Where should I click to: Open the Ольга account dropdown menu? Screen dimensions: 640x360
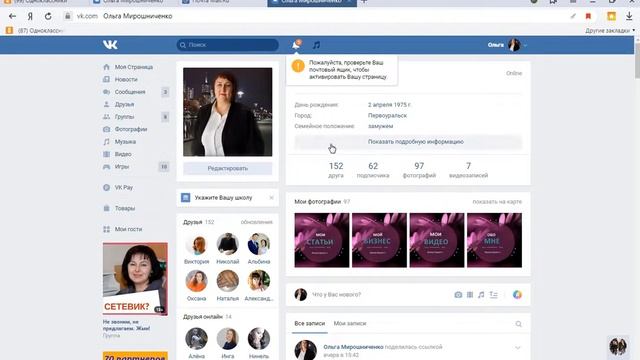(507, 45)
